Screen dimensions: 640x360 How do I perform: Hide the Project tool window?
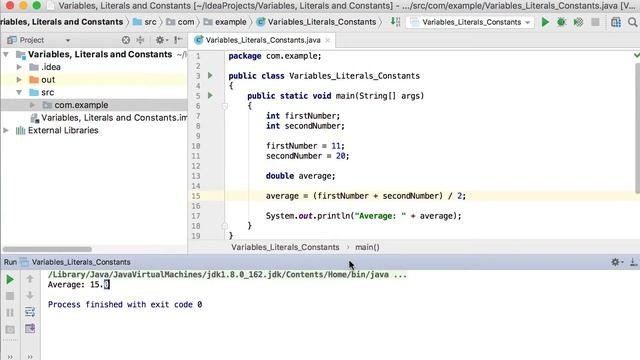tap(178, 40)
